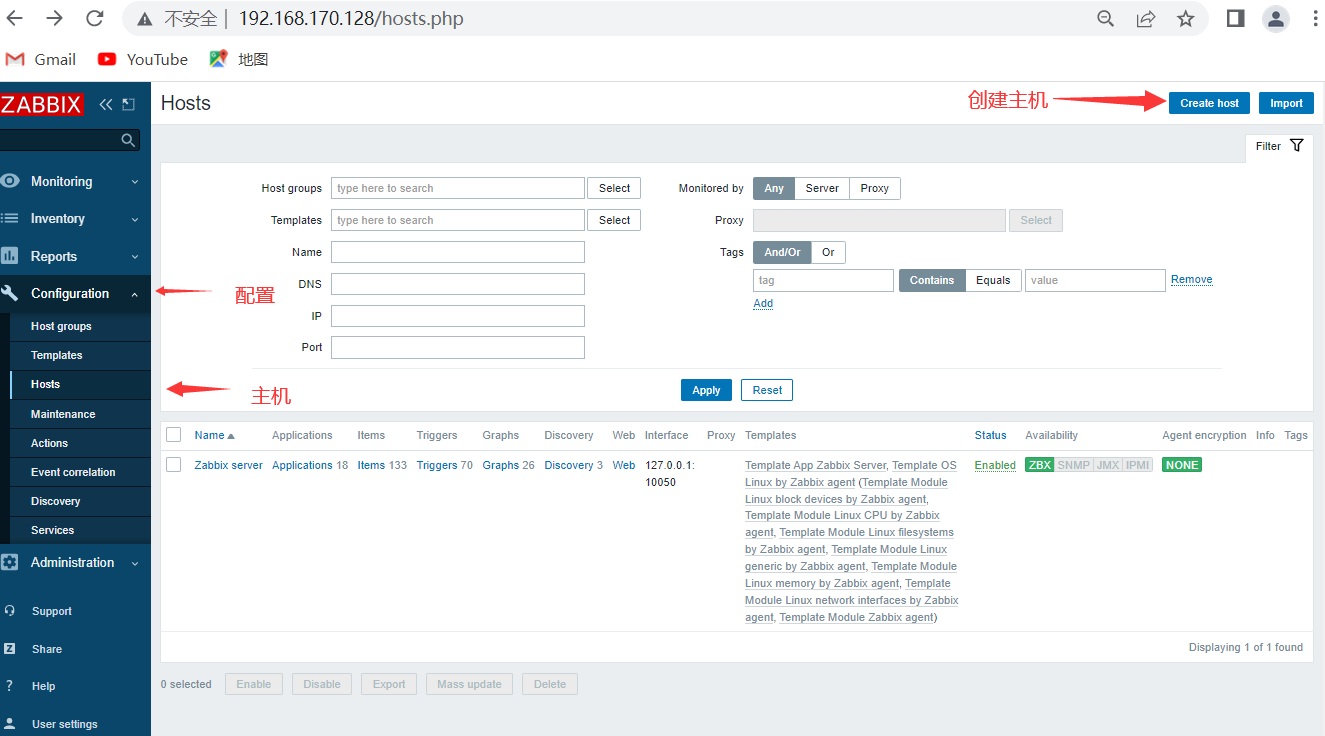
Task: Apply the host filter
Action: pos(706,390)
